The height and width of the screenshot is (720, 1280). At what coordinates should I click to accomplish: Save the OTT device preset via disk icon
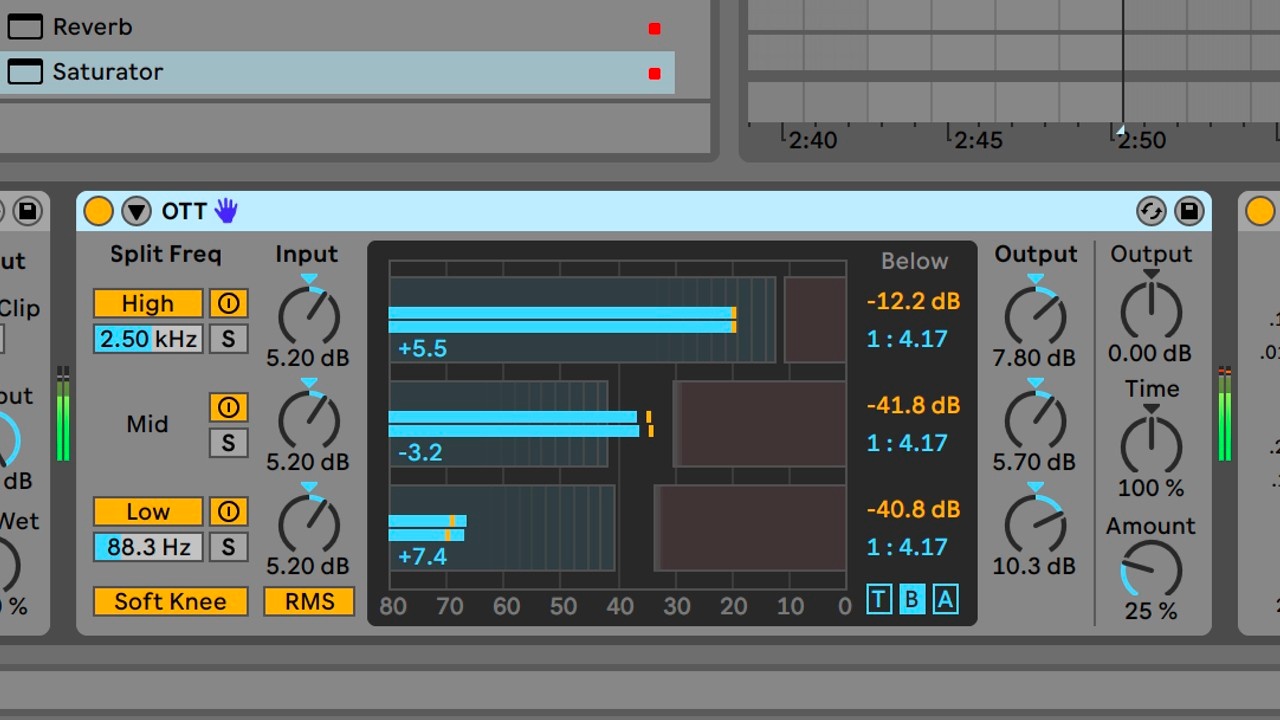pyautogui.click(x=1189, y=211)
